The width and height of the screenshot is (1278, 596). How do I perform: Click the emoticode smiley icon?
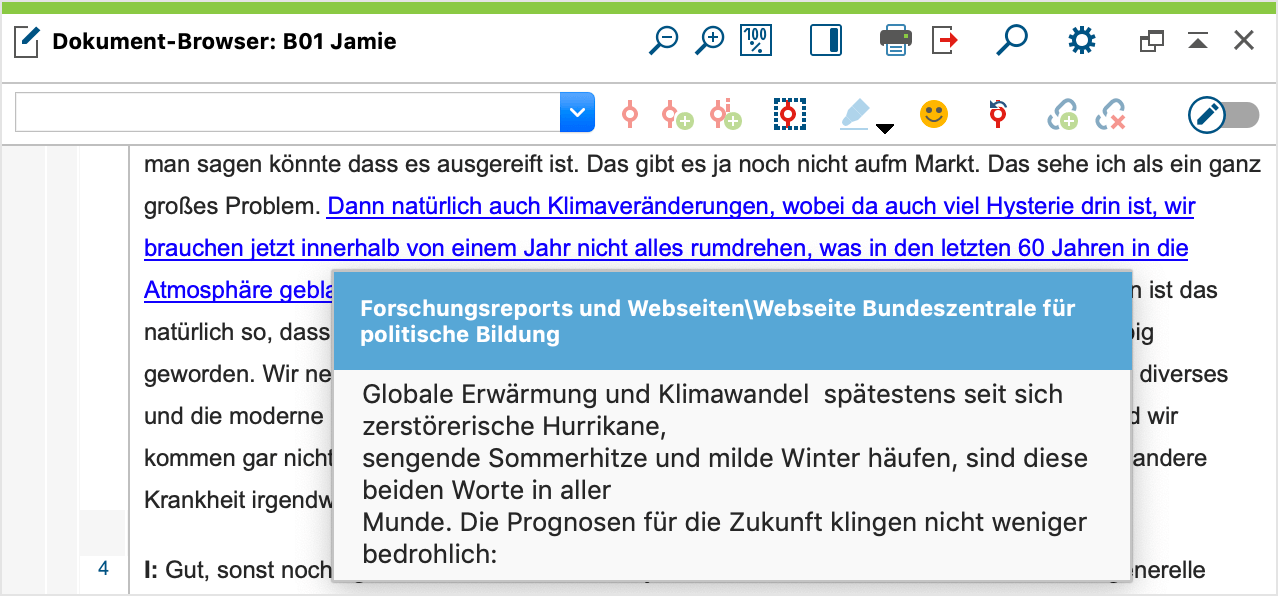pos(934,114)
